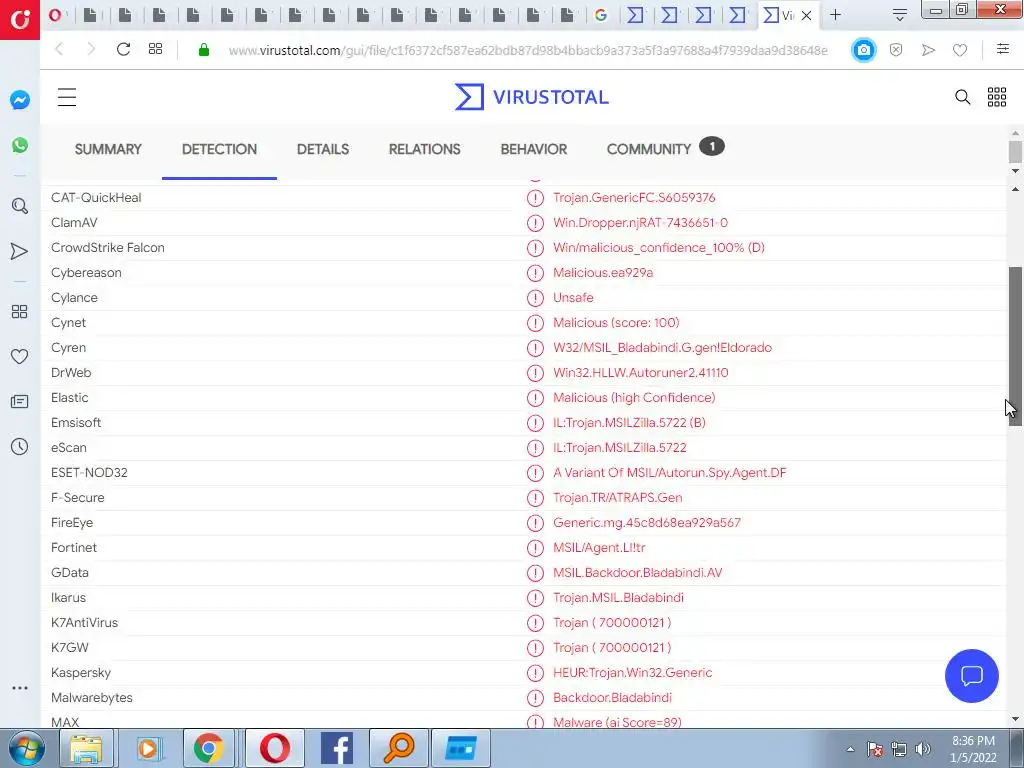Image resolution: width=1024 pixels, height=768 pixels.
Task: Switch to the Google tab
Action: [601, 15]
